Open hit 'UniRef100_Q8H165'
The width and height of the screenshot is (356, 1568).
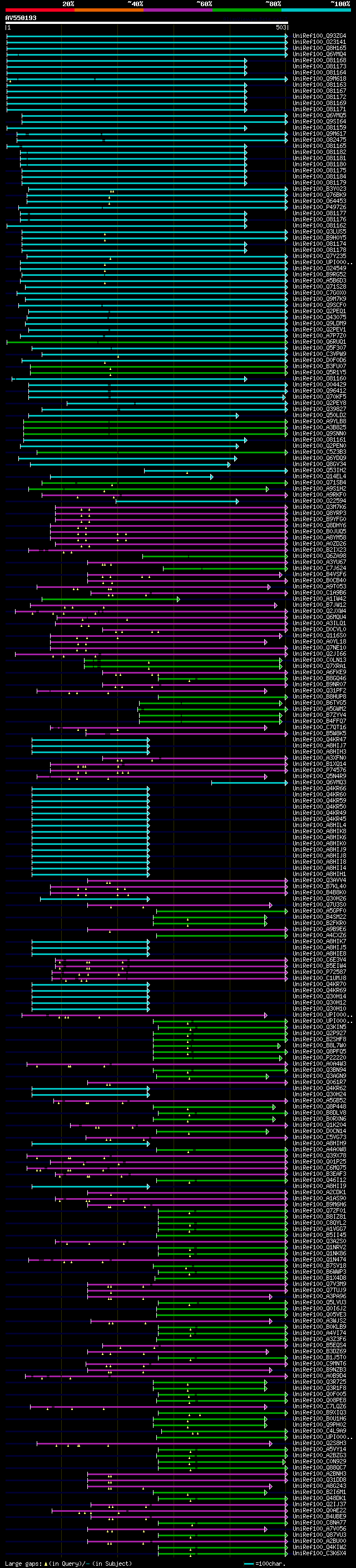point(319,48)
